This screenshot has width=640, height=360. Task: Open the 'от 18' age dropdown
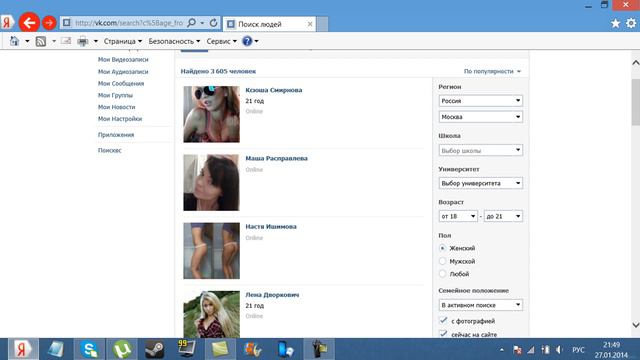point(458,216)
